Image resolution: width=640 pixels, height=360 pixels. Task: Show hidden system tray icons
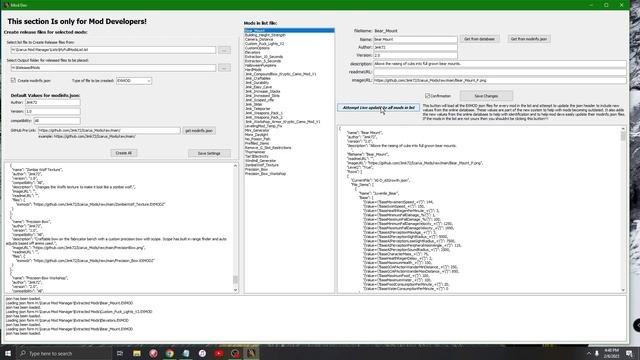click(589, 353)
